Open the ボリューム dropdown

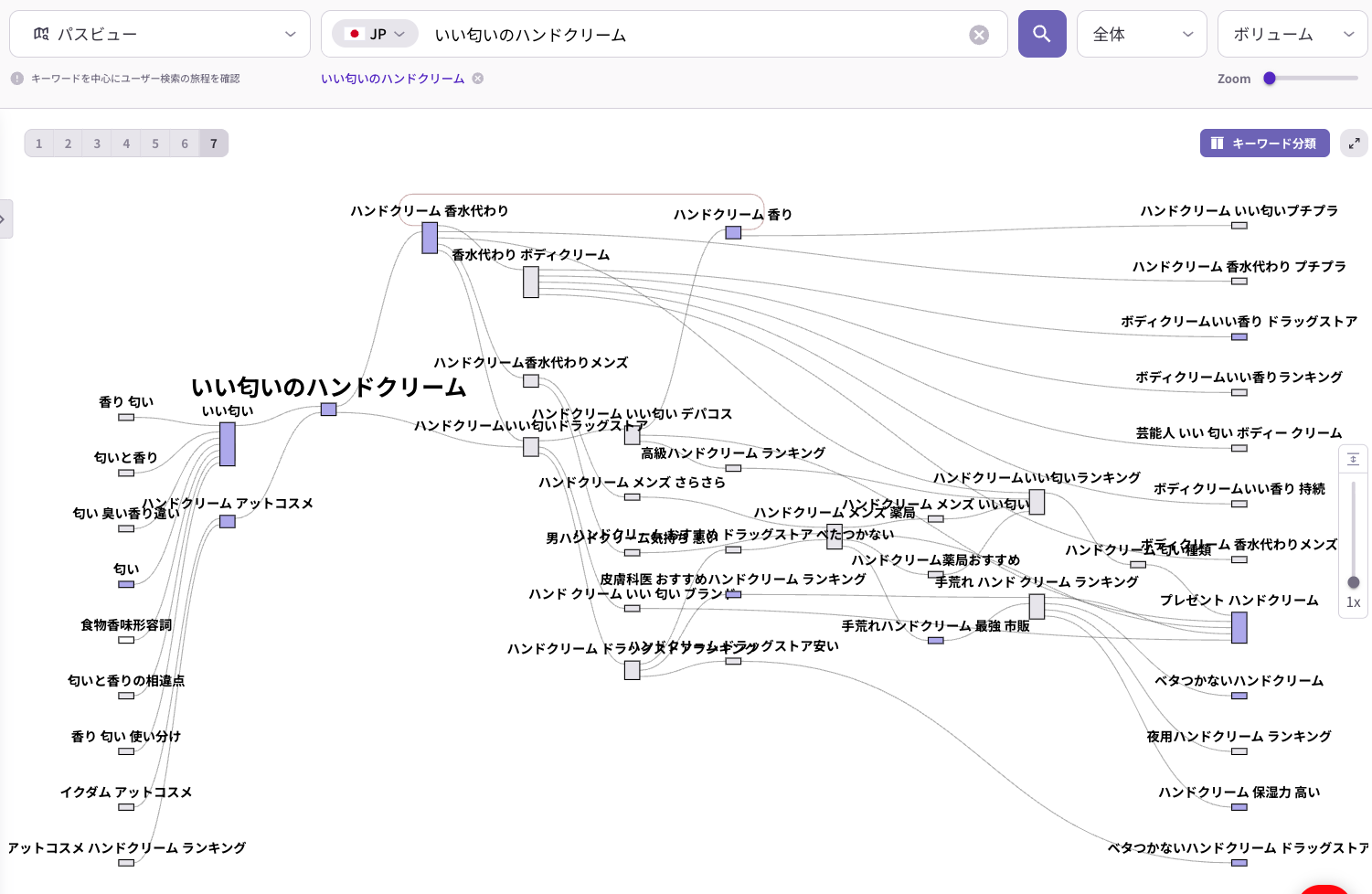pos(1292,34)
